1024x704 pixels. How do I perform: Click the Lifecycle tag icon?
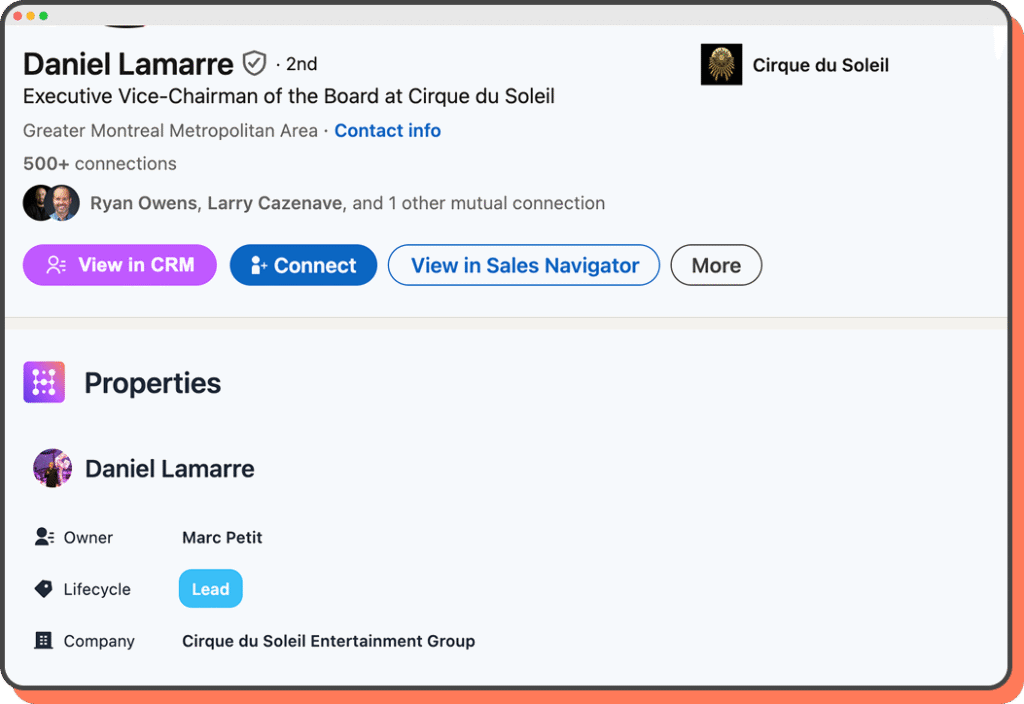coord(44,589)
